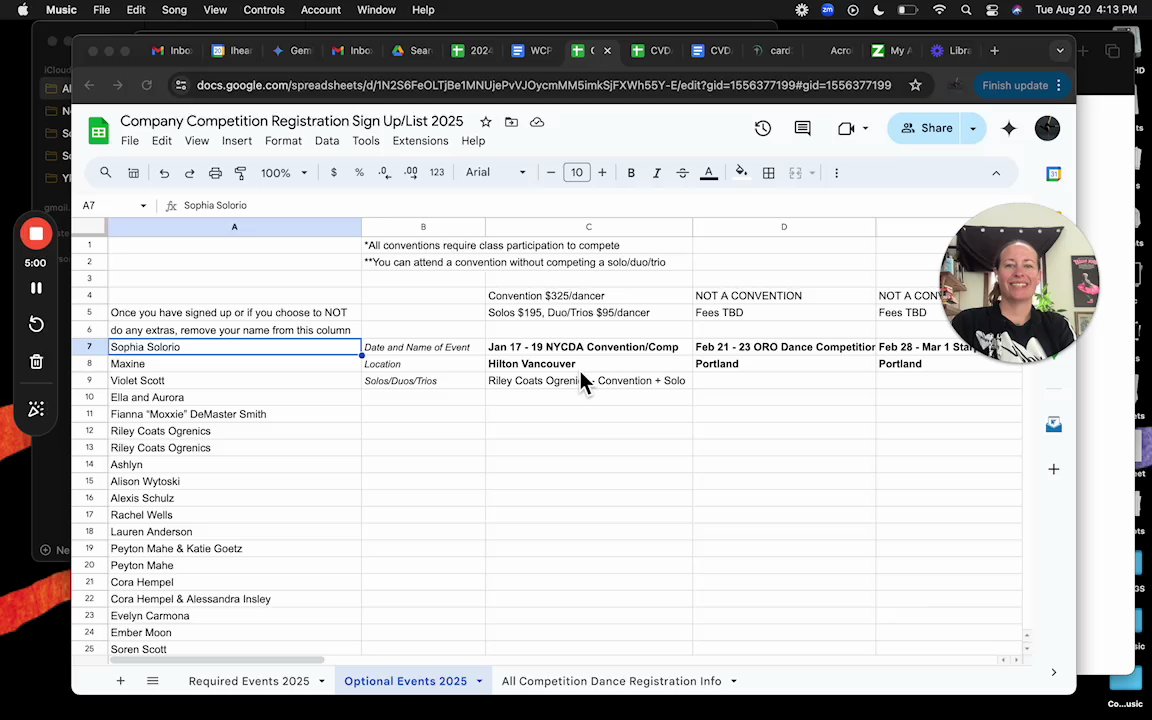
Task: Open Google Calendar side panel
Action: tap(1054, 174)
